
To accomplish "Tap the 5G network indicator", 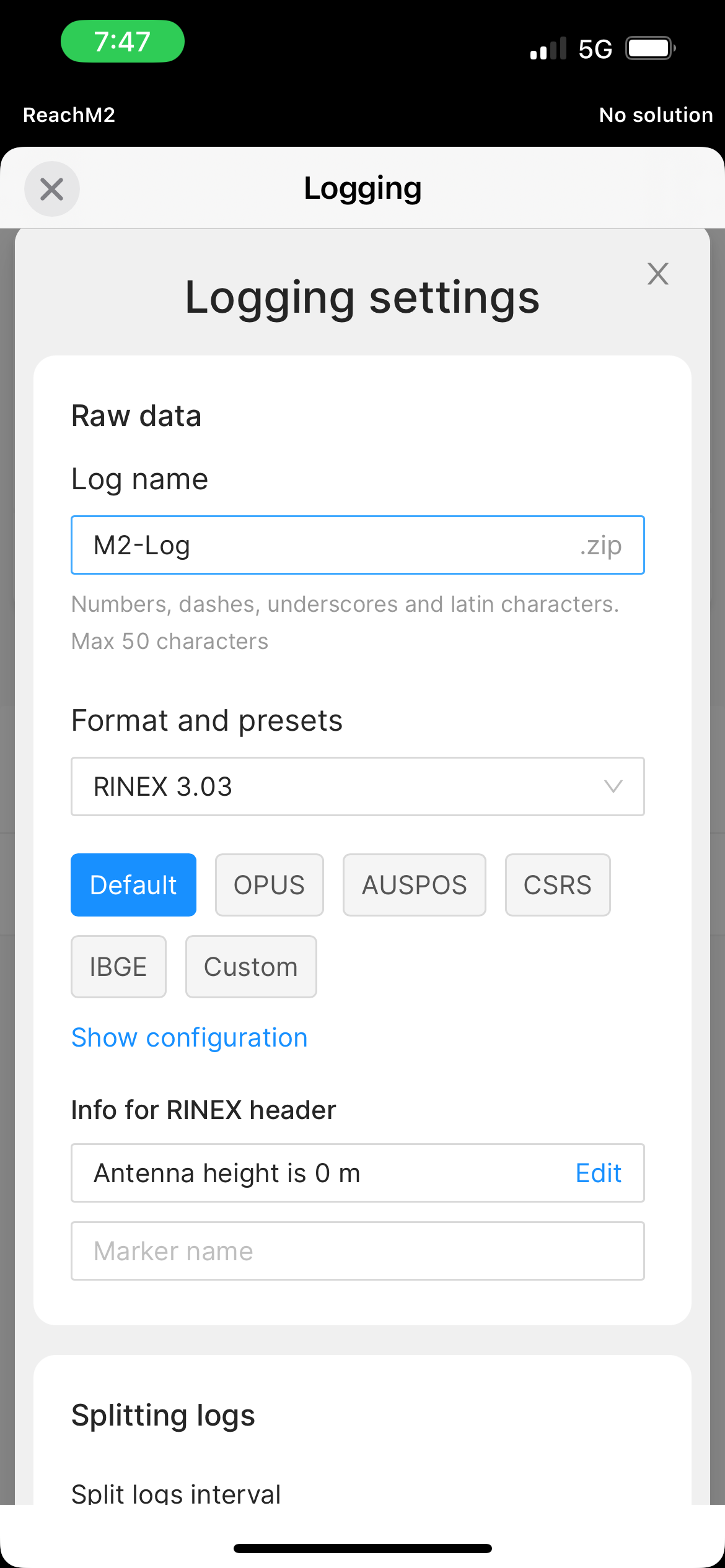I will (x=595, y=49).
